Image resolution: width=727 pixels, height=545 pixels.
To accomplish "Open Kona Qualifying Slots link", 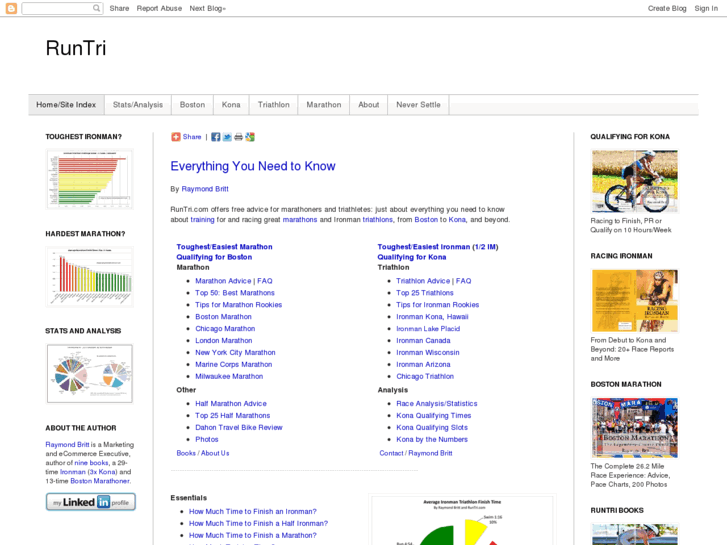I will pyautogui.click(x=432, y=427).
